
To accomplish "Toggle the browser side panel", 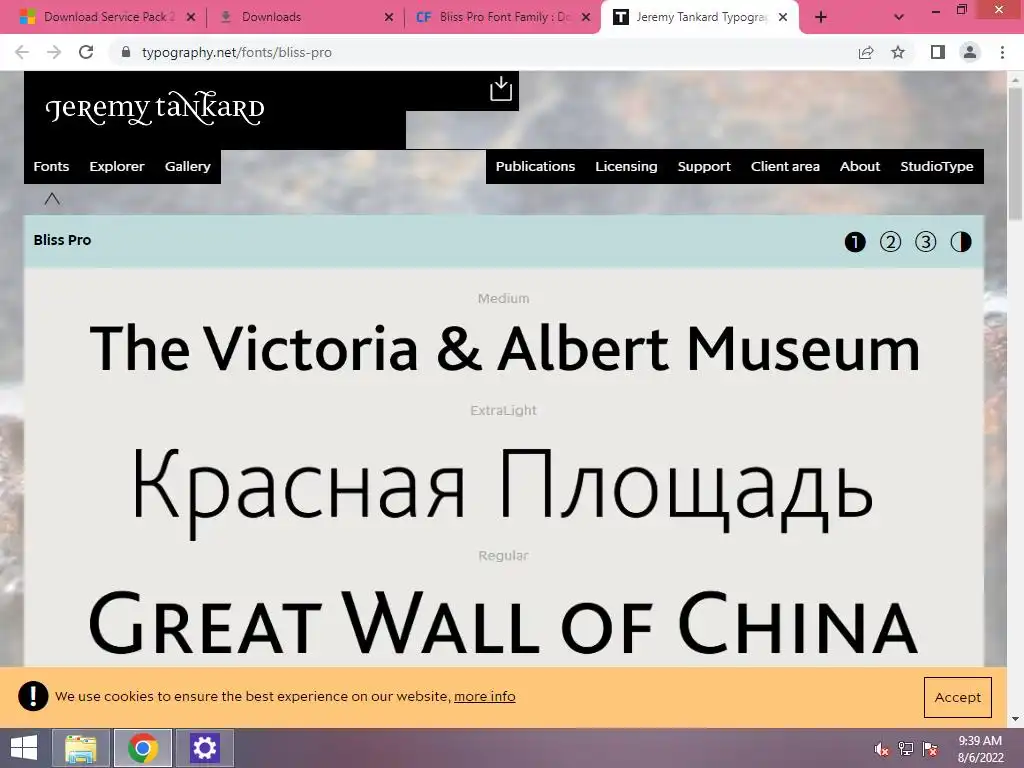I will tap(938, 52).
